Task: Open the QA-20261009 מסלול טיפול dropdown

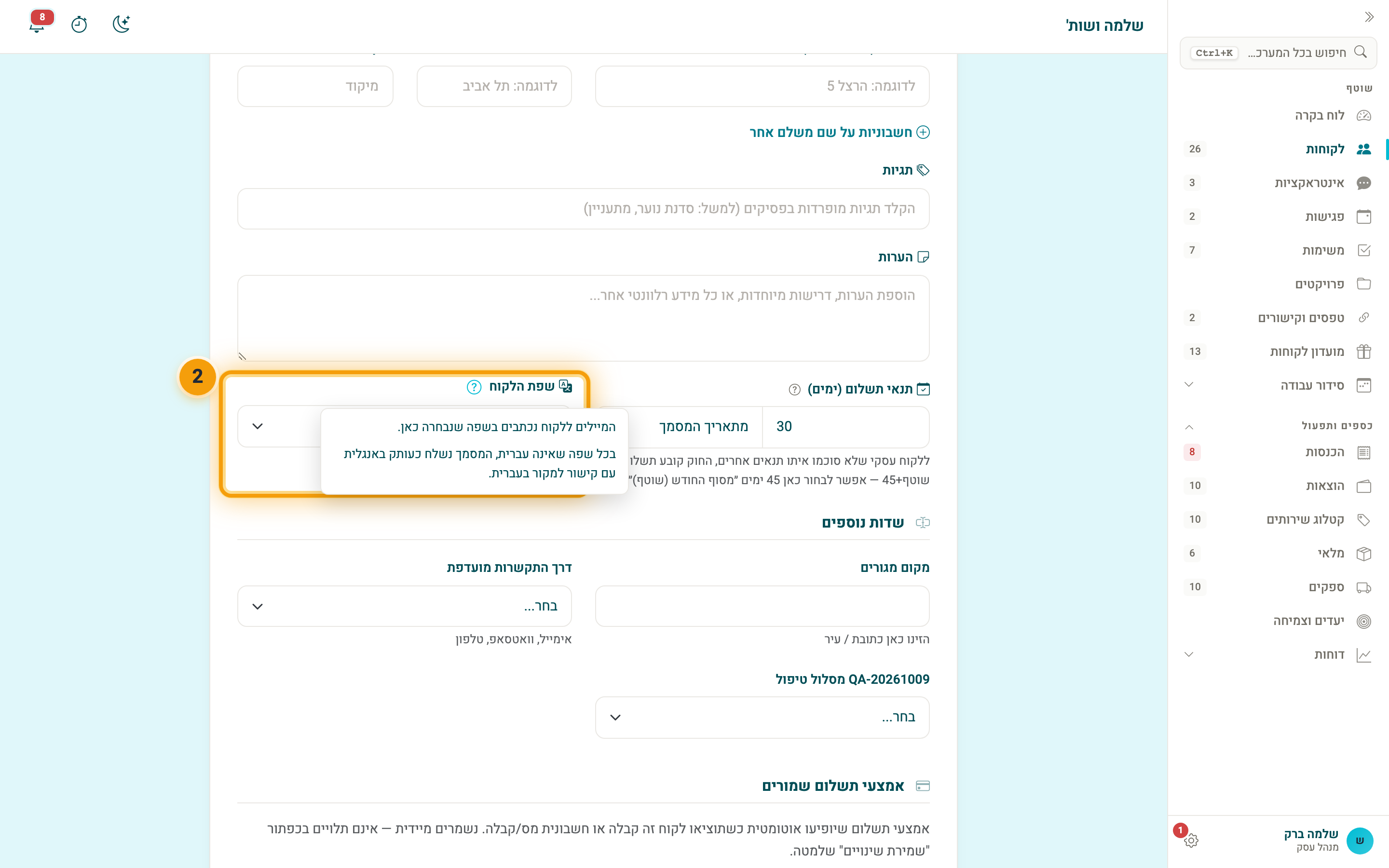Action: (x=762, y=718)
